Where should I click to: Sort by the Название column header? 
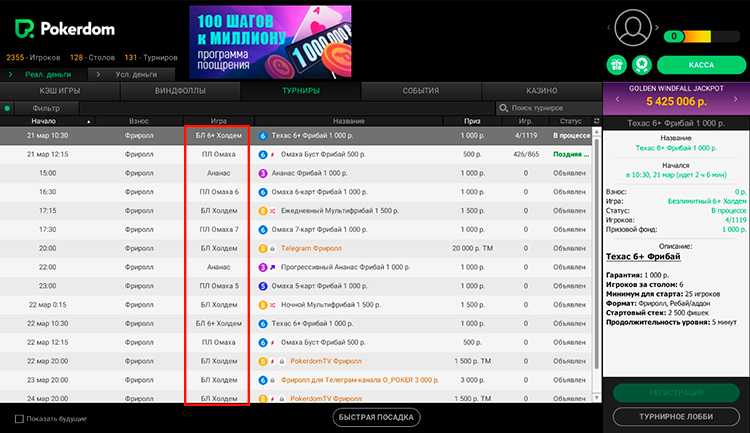pyautogui.click(x=349, y=122)
